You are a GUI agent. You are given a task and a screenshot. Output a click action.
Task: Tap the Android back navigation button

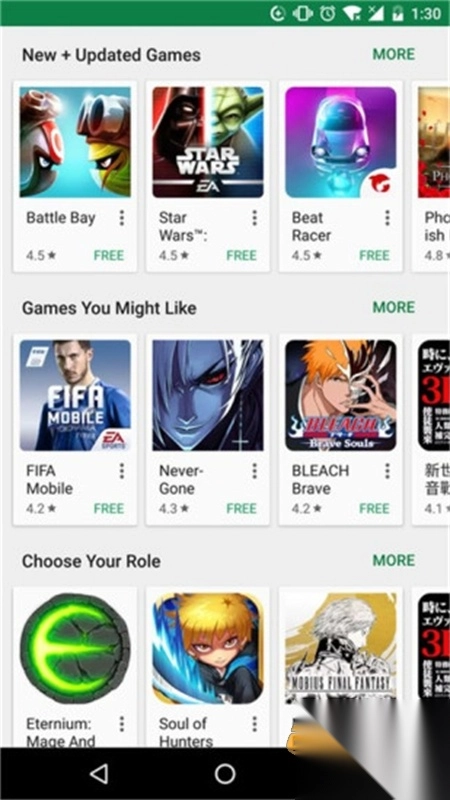tap(98, 773)
